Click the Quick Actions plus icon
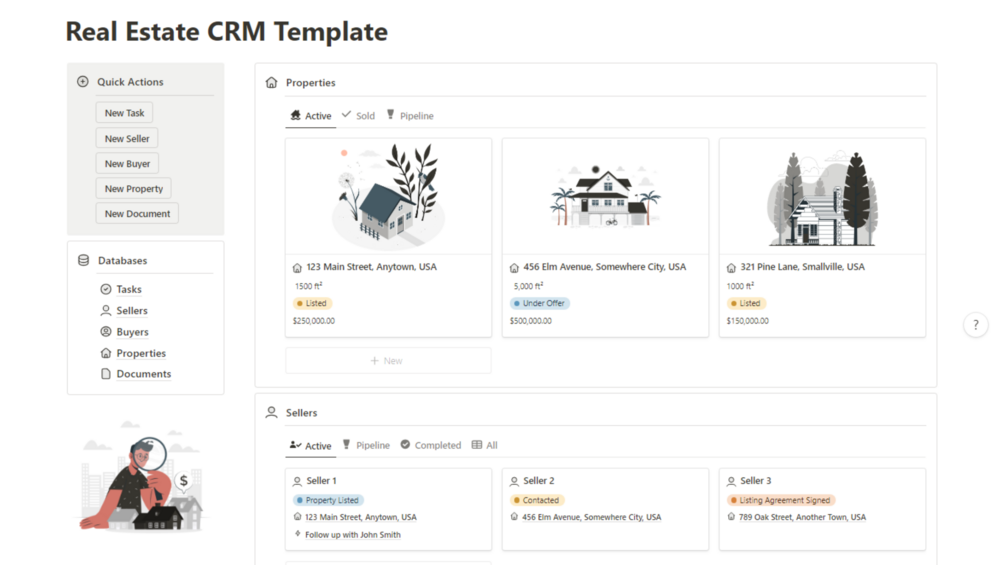Viewport: 1005px width, 565px height. (83, 82)
